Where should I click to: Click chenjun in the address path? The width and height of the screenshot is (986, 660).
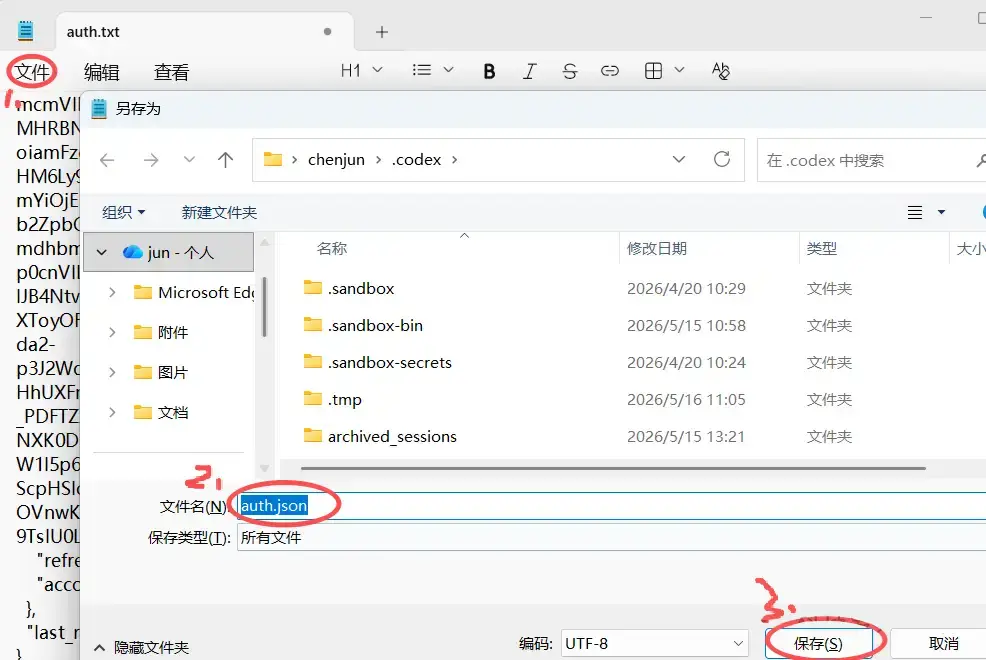336,160
